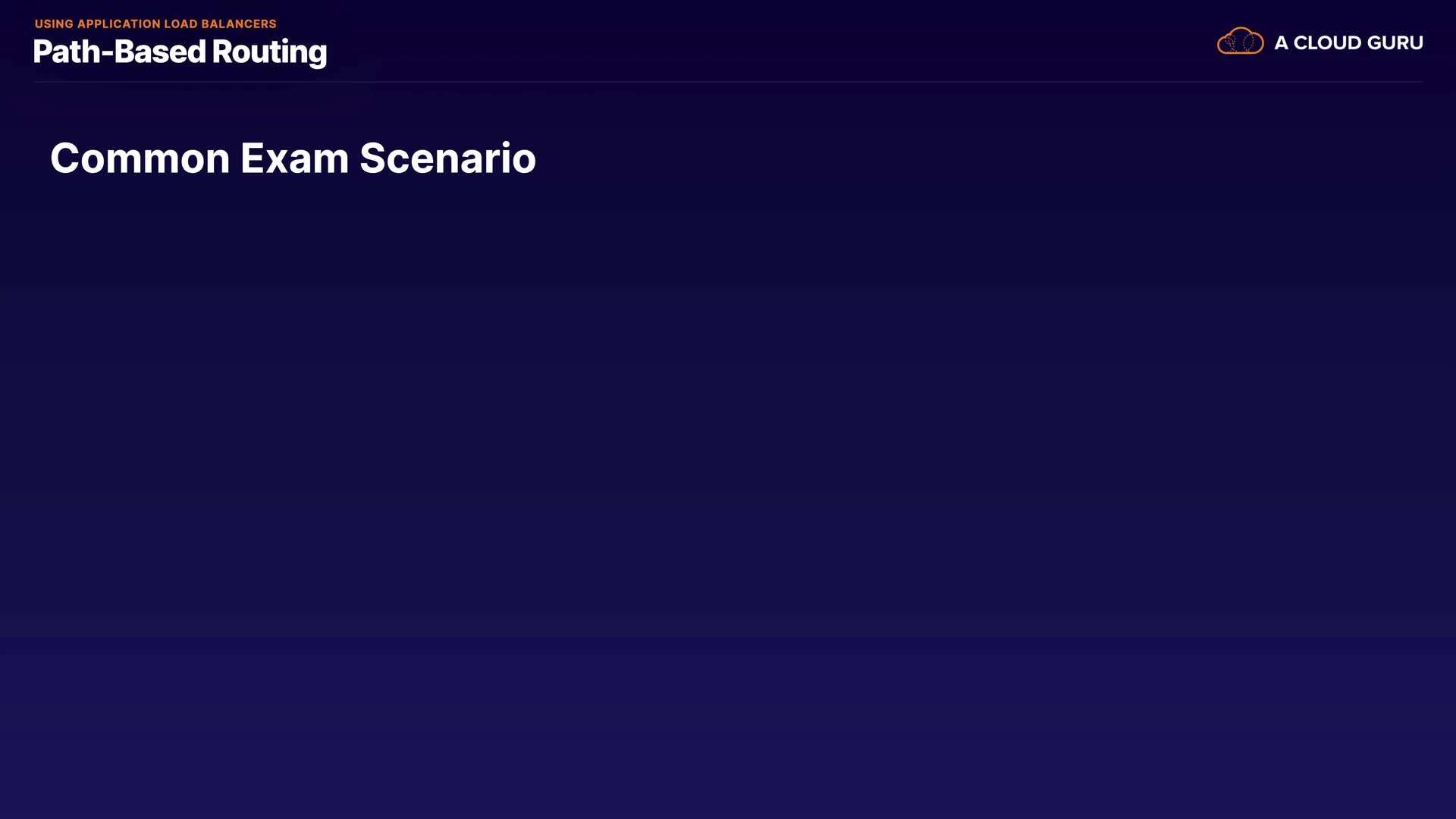The height and width of the screenshot is (819, 1456).
Task: Click the word Routing in the title
Action: click(269, 52)
